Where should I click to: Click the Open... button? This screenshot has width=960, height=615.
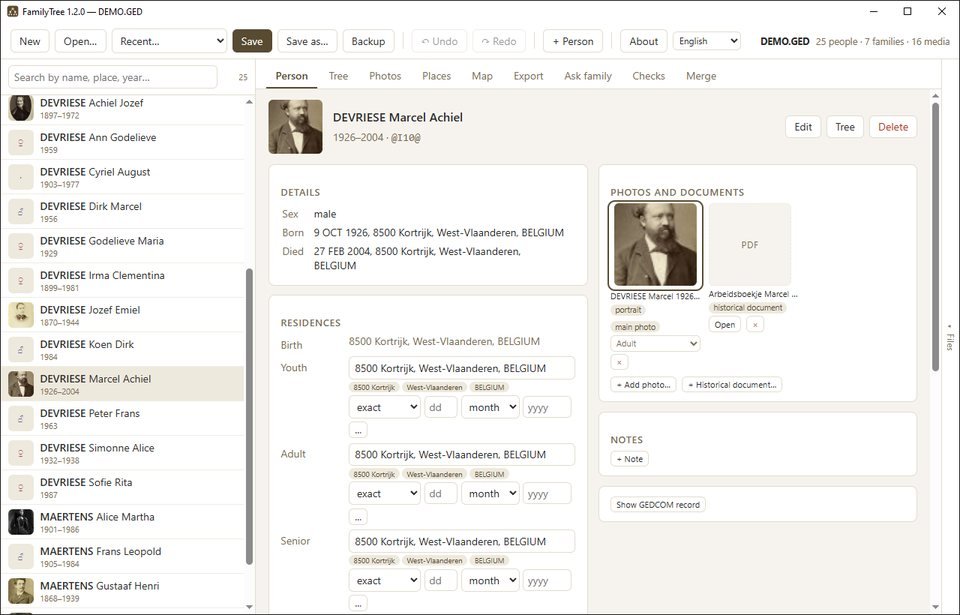coord(80,41)
